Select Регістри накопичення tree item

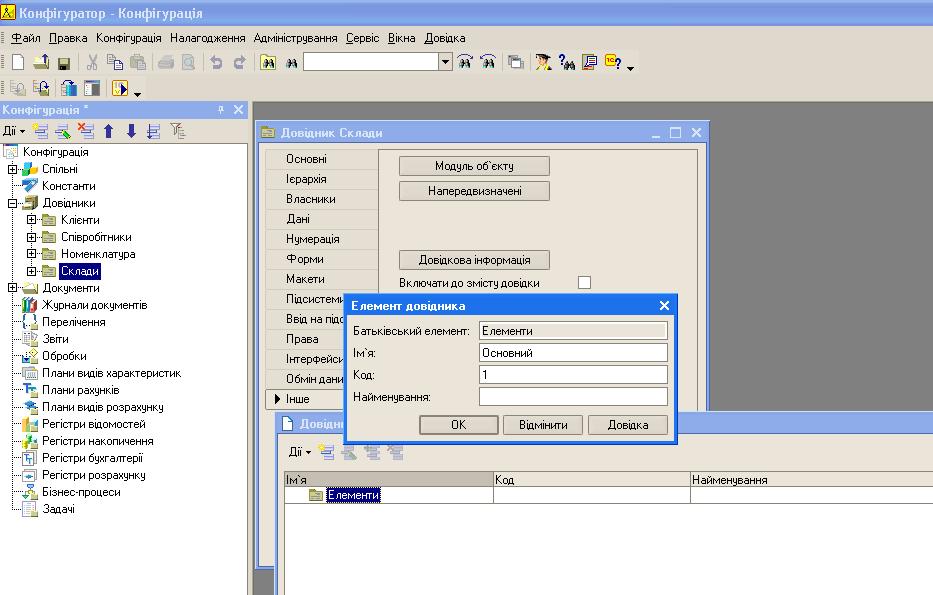click(x=98, y=441)
